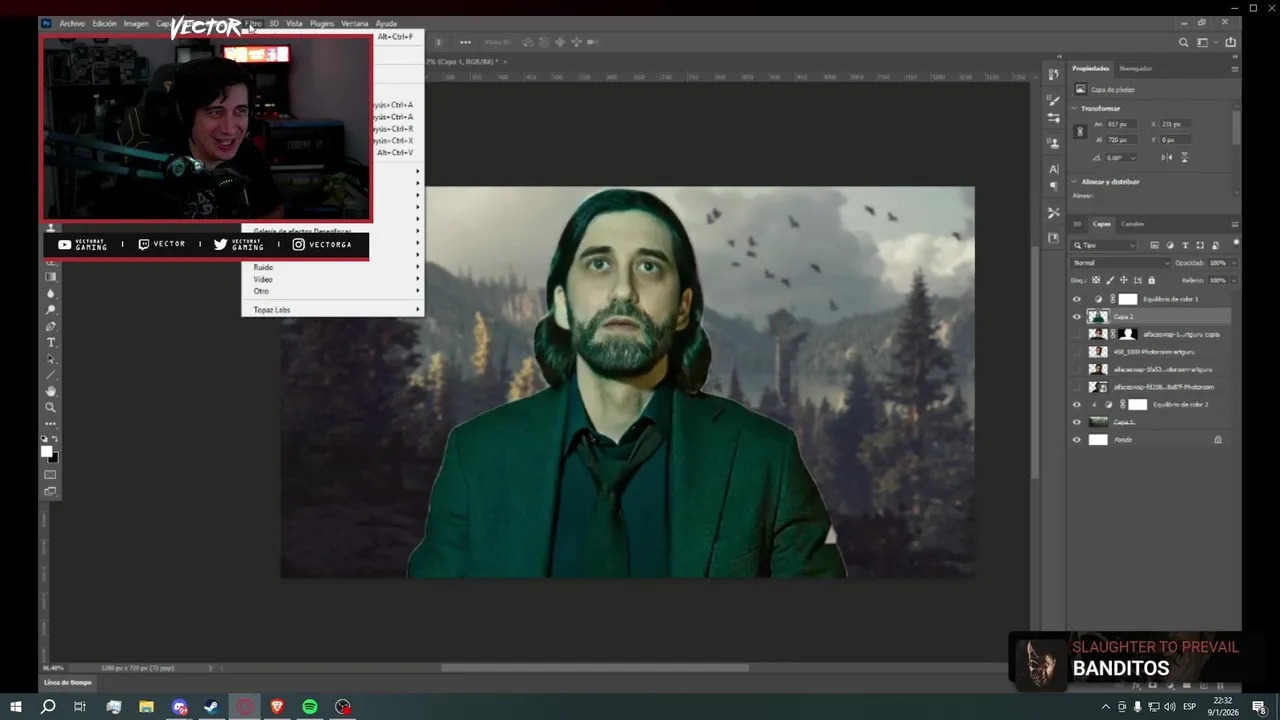This screenshot has height=720, width=1280.
Task: Filter layers by pixel layer icon
Action: click(x=1155, y=245)
